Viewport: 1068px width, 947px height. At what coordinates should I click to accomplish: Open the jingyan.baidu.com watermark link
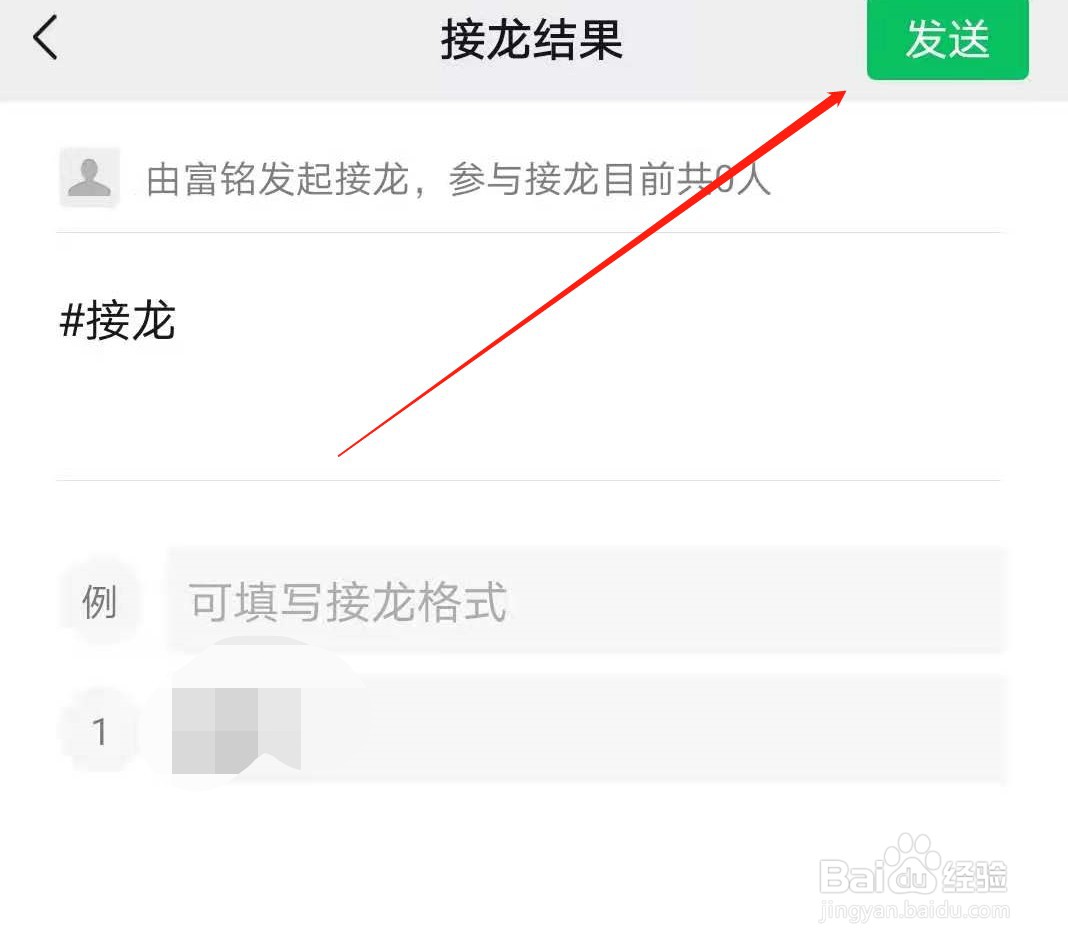tap(914, 910)
